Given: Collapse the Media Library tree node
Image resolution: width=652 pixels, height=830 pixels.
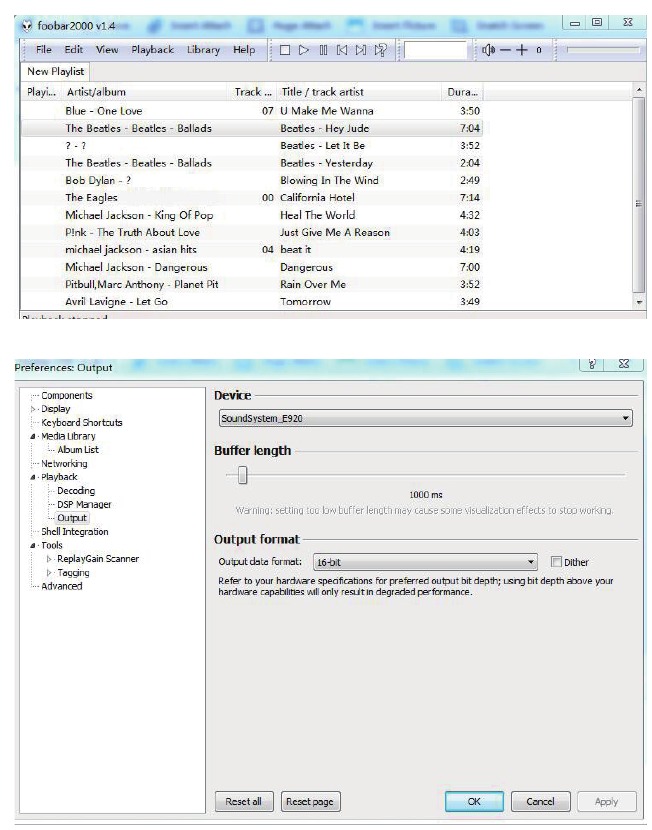Looking at the screenshot, I should tap(33, 437).
